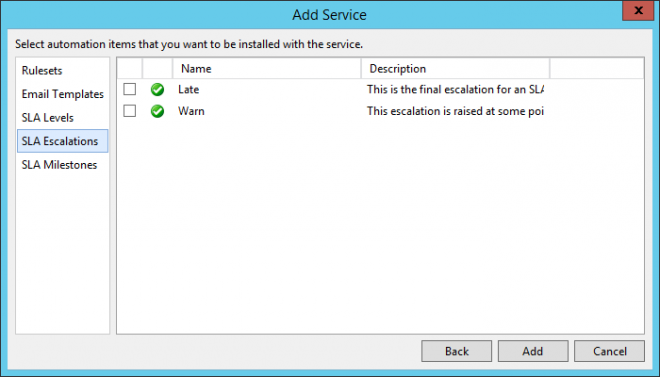Click the status icon column header
660x377 pixels.
tap(157, 69)
